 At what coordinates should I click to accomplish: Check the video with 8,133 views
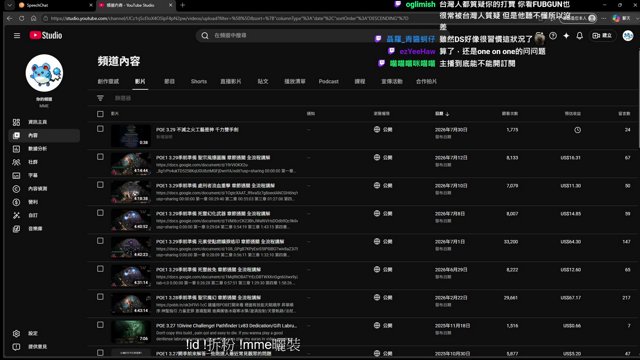[100, 157]
